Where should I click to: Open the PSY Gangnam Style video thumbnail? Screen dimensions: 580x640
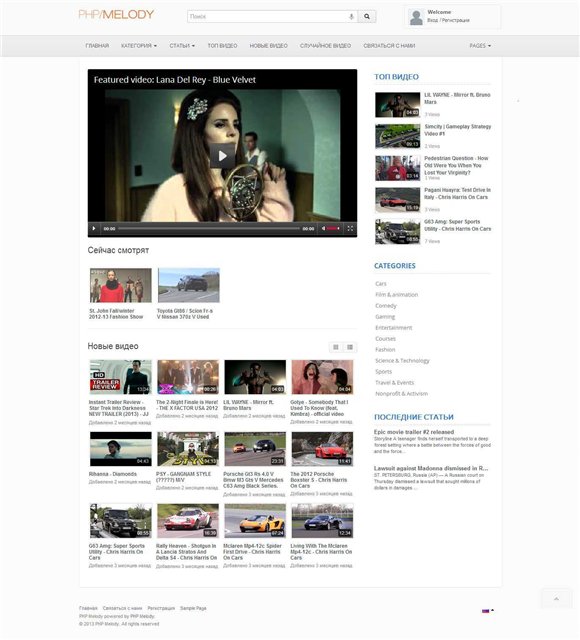tap(188, 449)
